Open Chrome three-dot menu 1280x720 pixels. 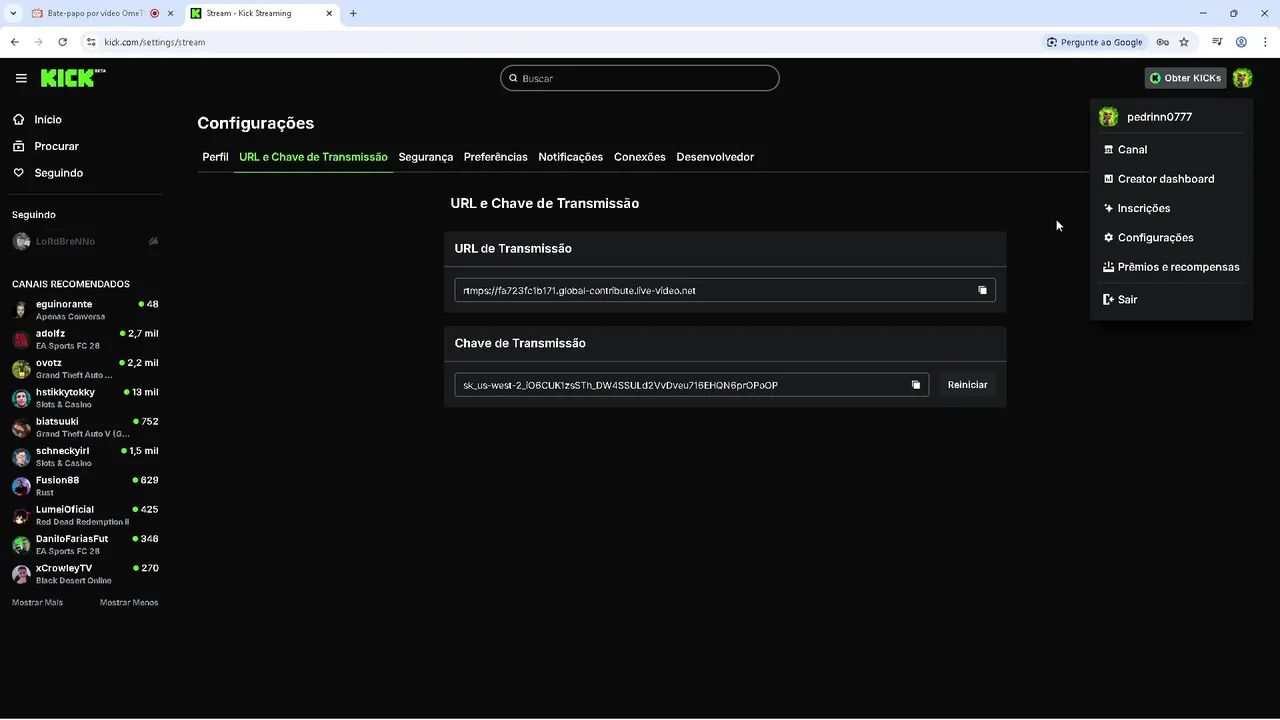coord(1264,42)
